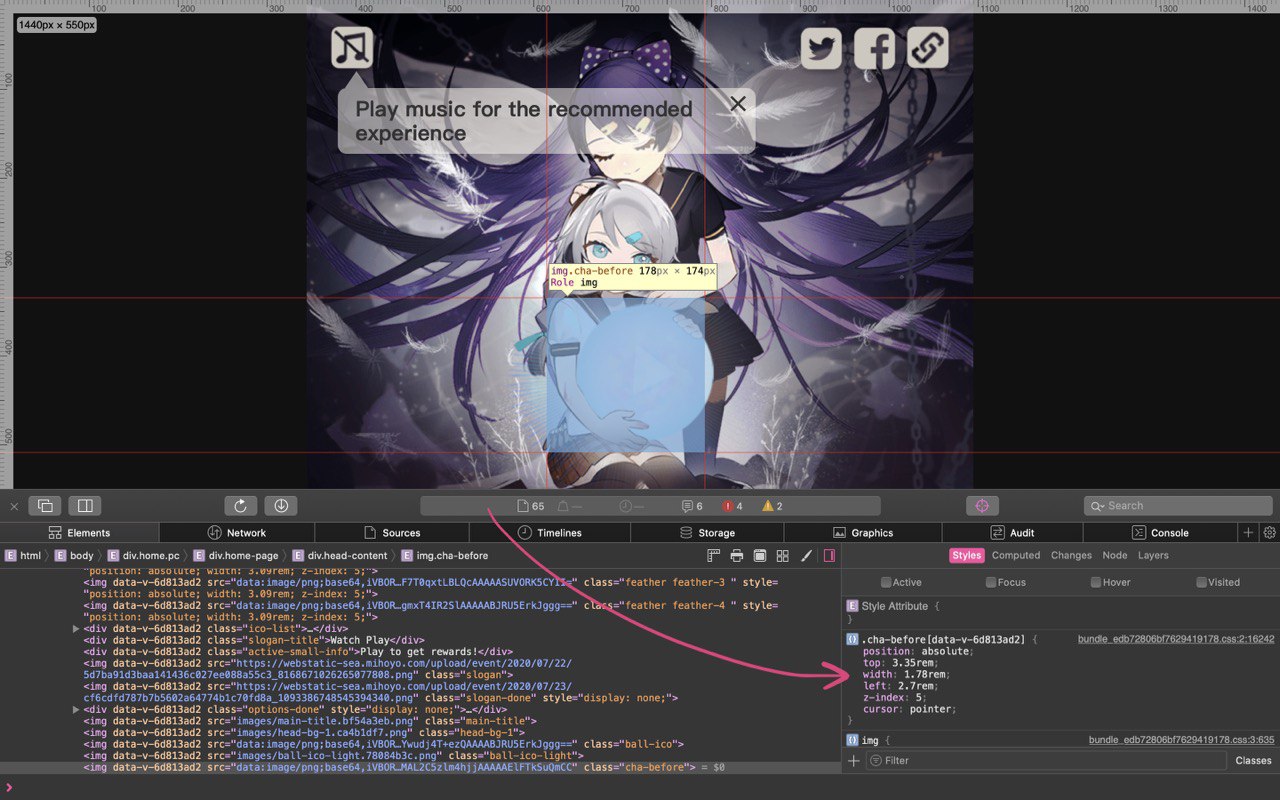Focus the styles Filter field
This screenshot has width=1280, height=800.
pos(1045,761)
